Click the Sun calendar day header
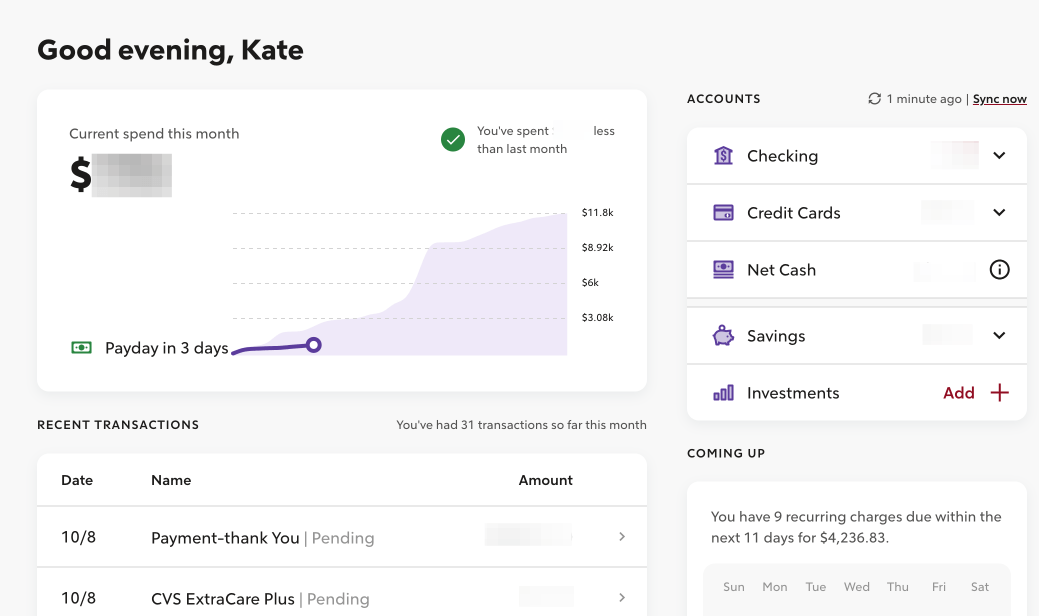 734,587
